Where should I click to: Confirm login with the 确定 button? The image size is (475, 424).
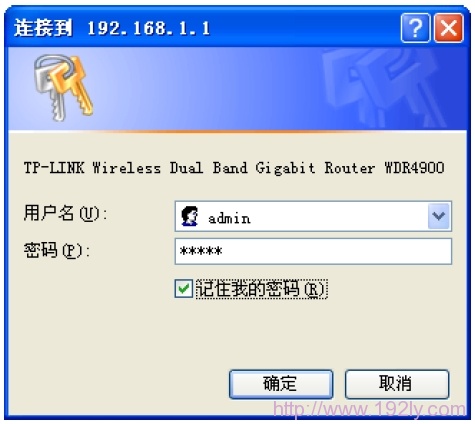[x=281, y=384]
